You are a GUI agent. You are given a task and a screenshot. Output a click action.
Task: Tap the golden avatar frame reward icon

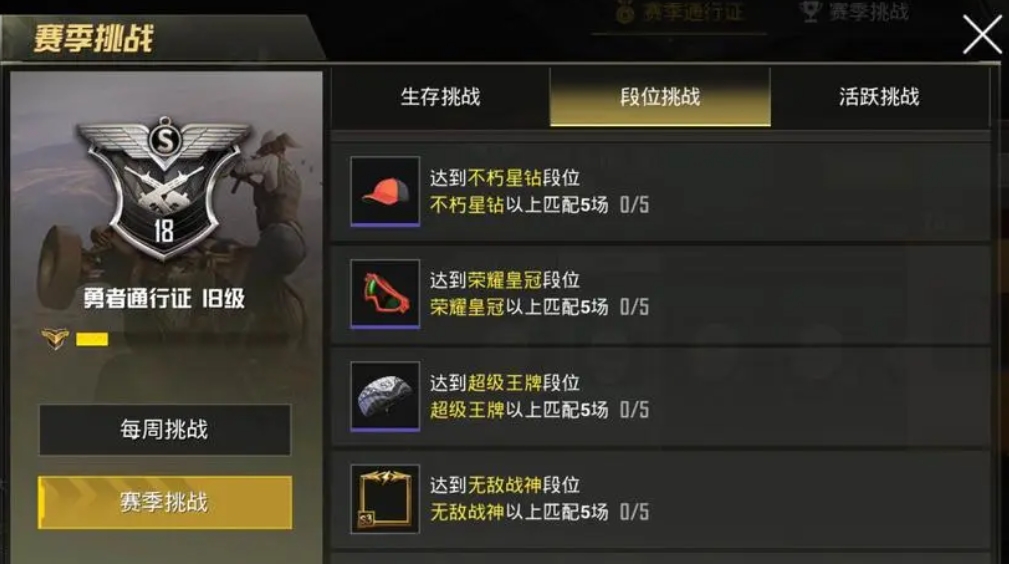(385, 499)
